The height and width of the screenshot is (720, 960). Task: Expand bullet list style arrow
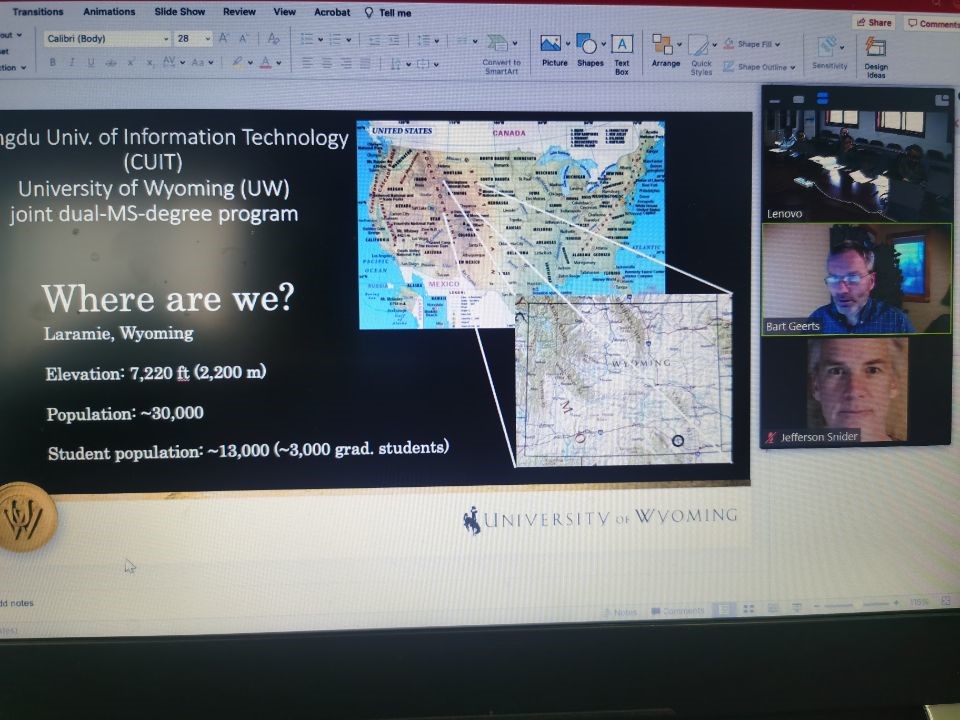coord(320,40)
